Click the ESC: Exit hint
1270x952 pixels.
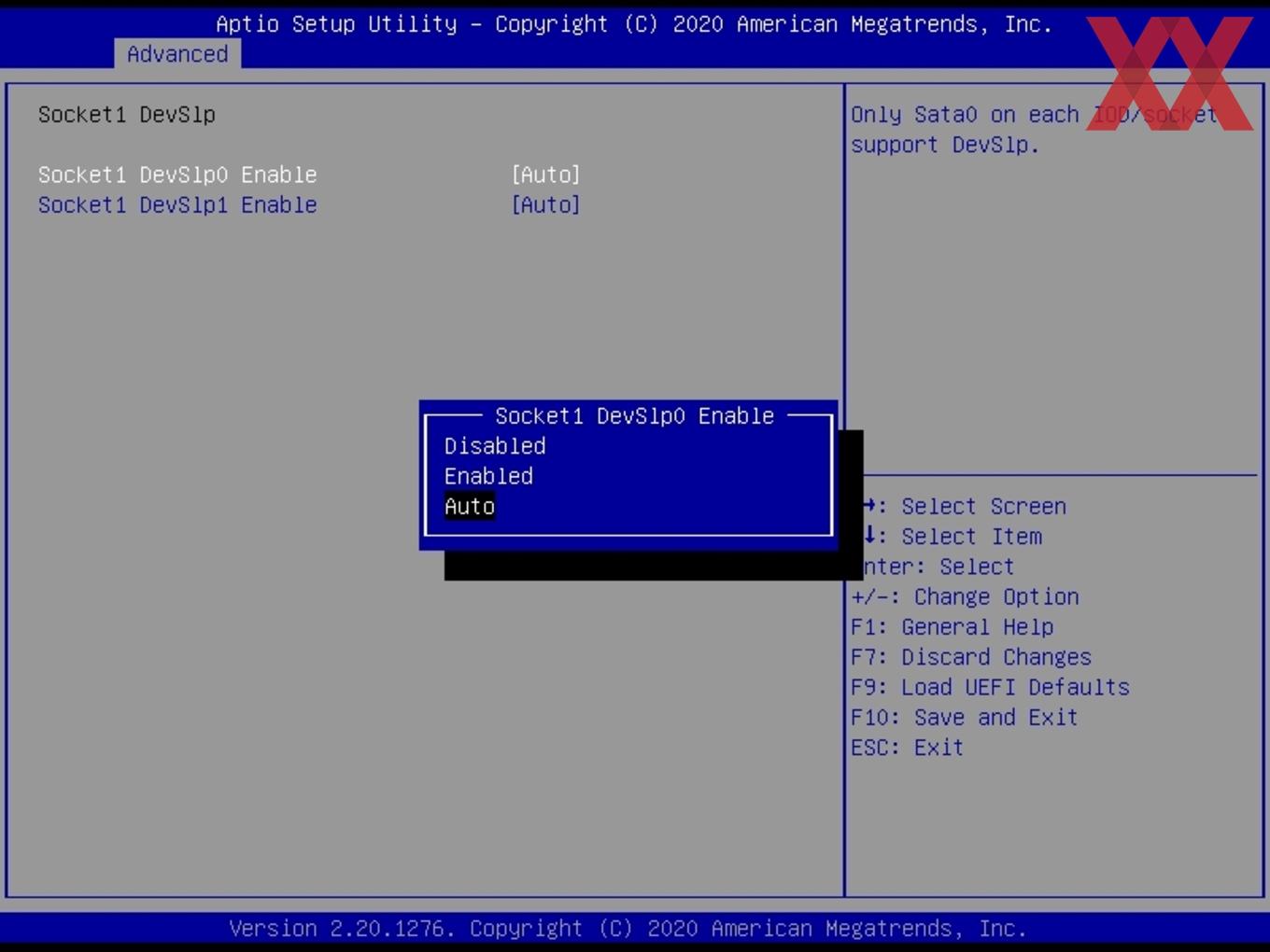point(907,748)
